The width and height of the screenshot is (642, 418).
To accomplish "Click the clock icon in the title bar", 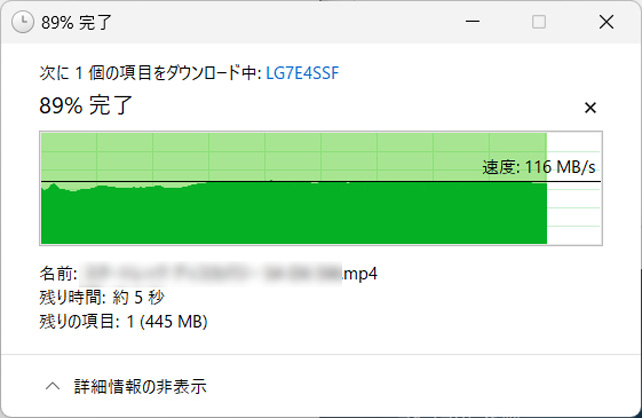I will click(x=22, y=22).
